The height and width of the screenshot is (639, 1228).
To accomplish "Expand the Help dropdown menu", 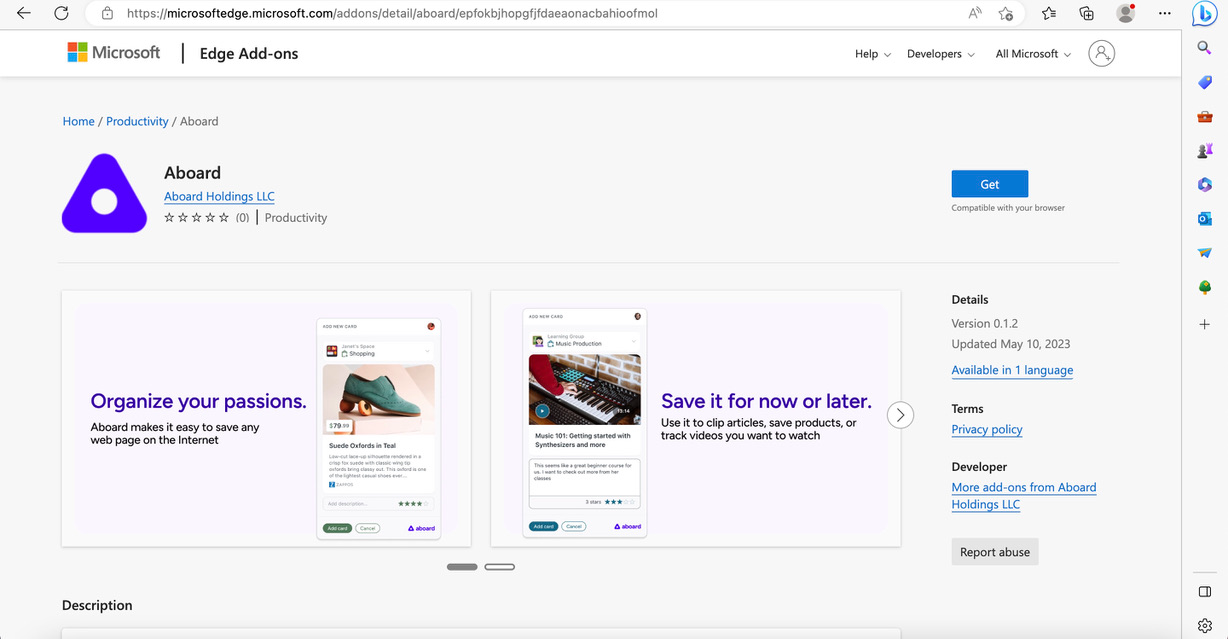I will [872, 54].
